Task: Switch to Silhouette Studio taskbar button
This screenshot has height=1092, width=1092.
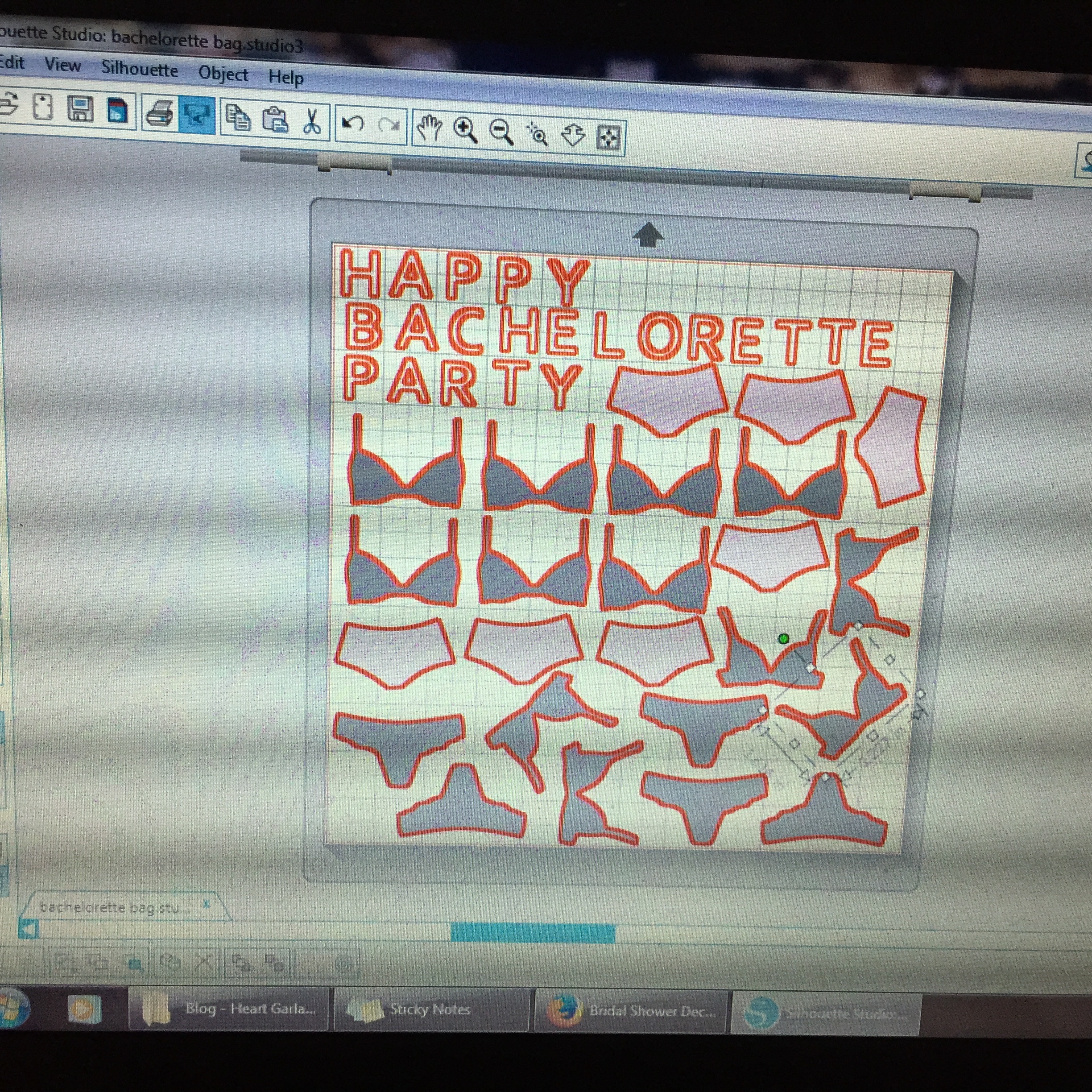Action: pyautogui.click(x=826, y=1014)
